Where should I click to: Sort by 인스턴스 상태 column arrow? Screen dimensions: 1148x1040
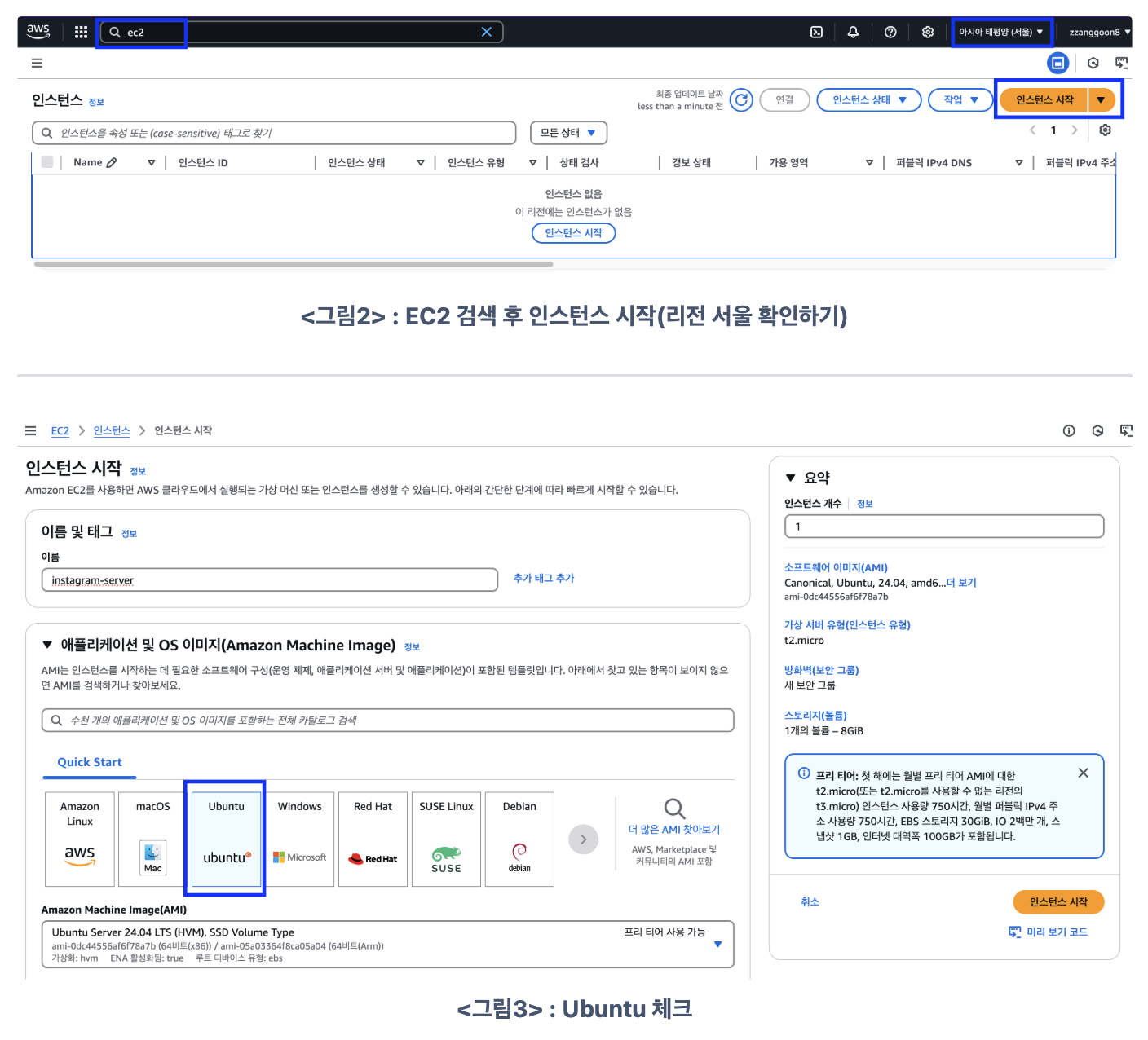pyautogui.click(x=421, y=162)
